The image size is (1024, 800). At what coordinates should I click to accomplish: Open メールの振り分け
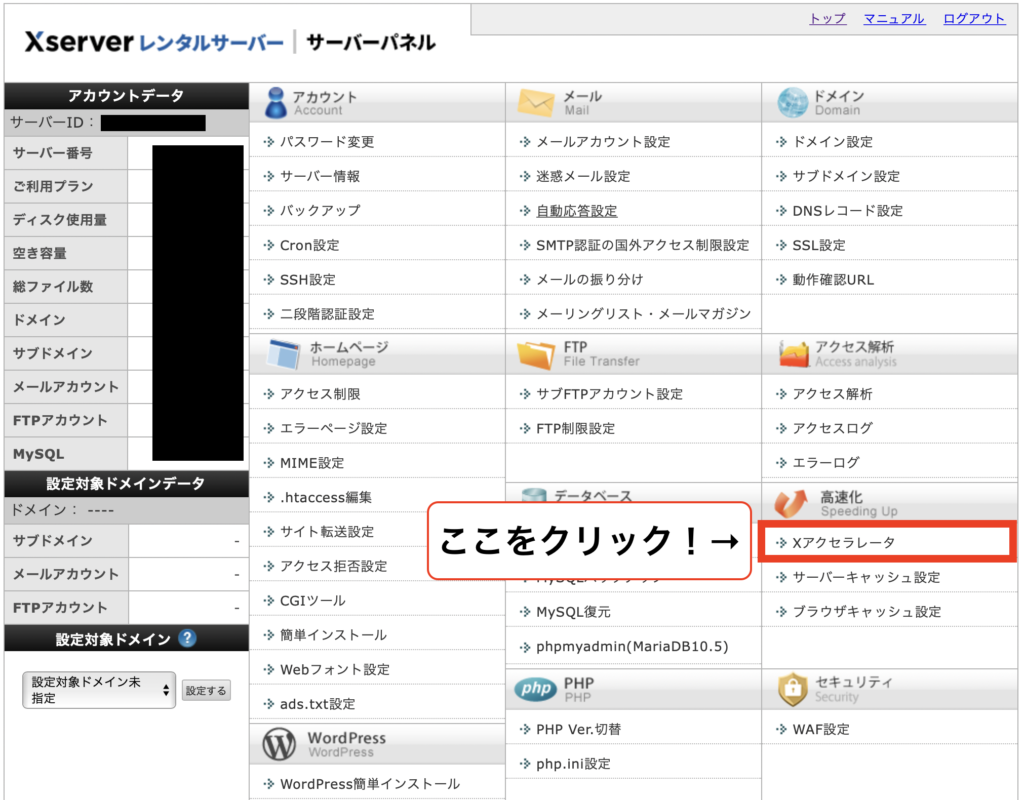[x=590, y=280]
